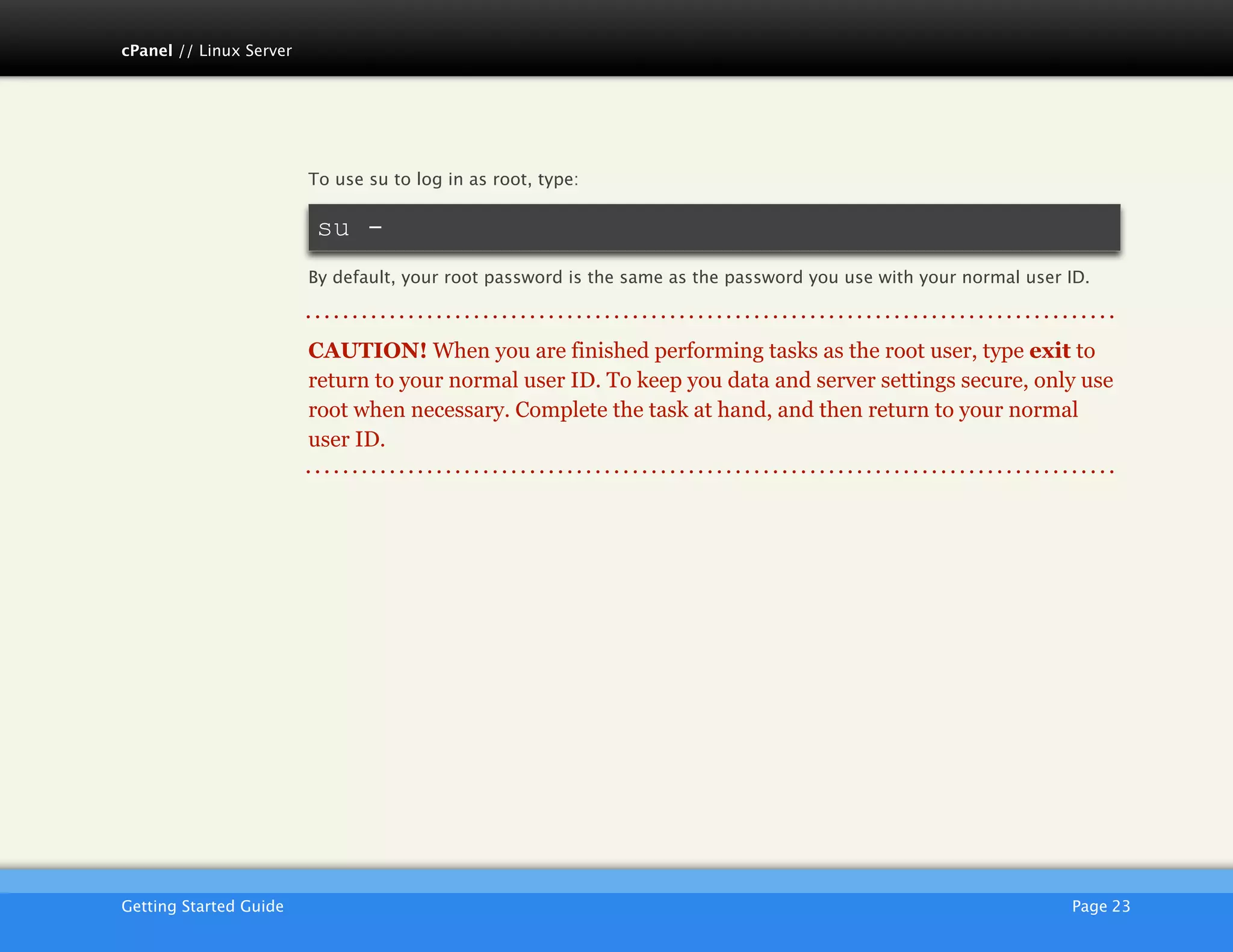
Task: Click the bold word 'exit' in caution text
Action: (x=1049, y=350)
